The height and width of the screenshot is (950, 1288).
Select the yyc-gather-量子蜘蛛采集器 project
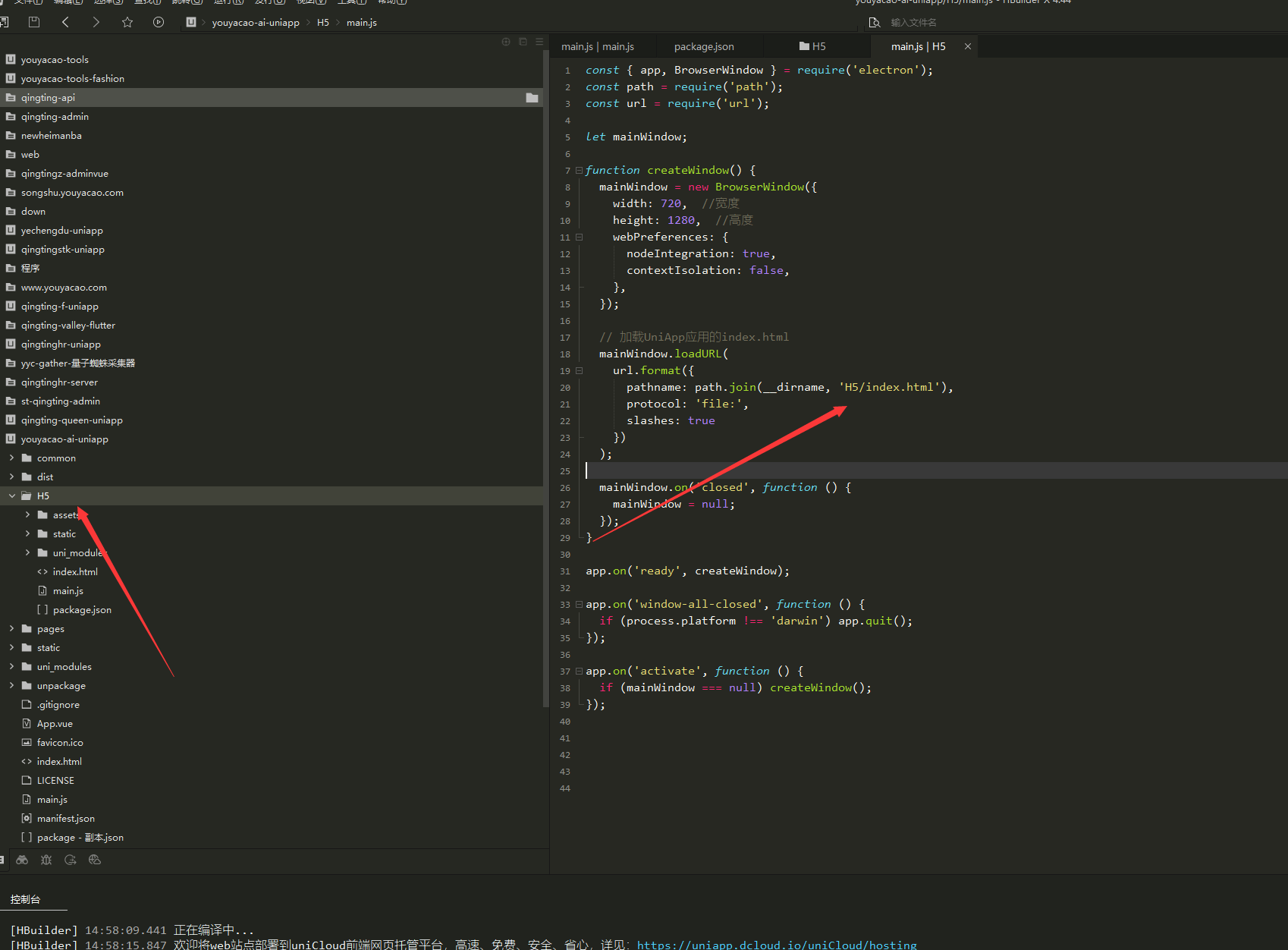point(78,363)
